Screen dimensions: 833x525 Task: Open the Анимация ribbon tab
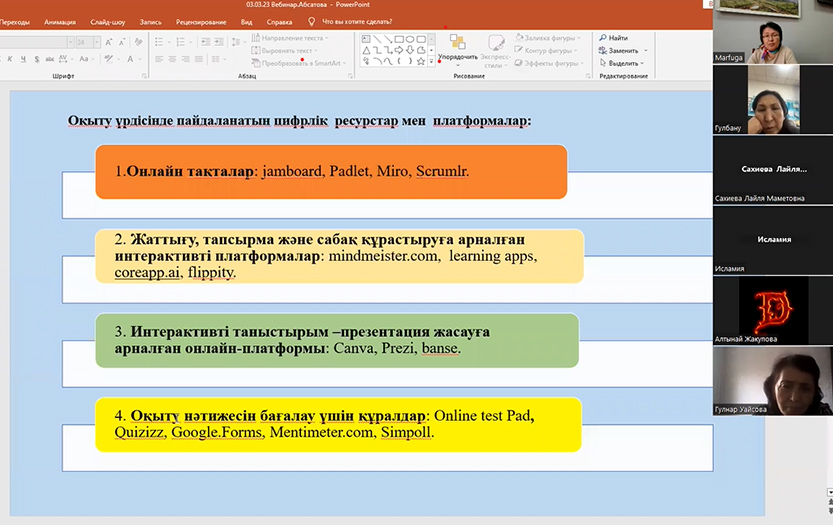[x=60, y=21]
